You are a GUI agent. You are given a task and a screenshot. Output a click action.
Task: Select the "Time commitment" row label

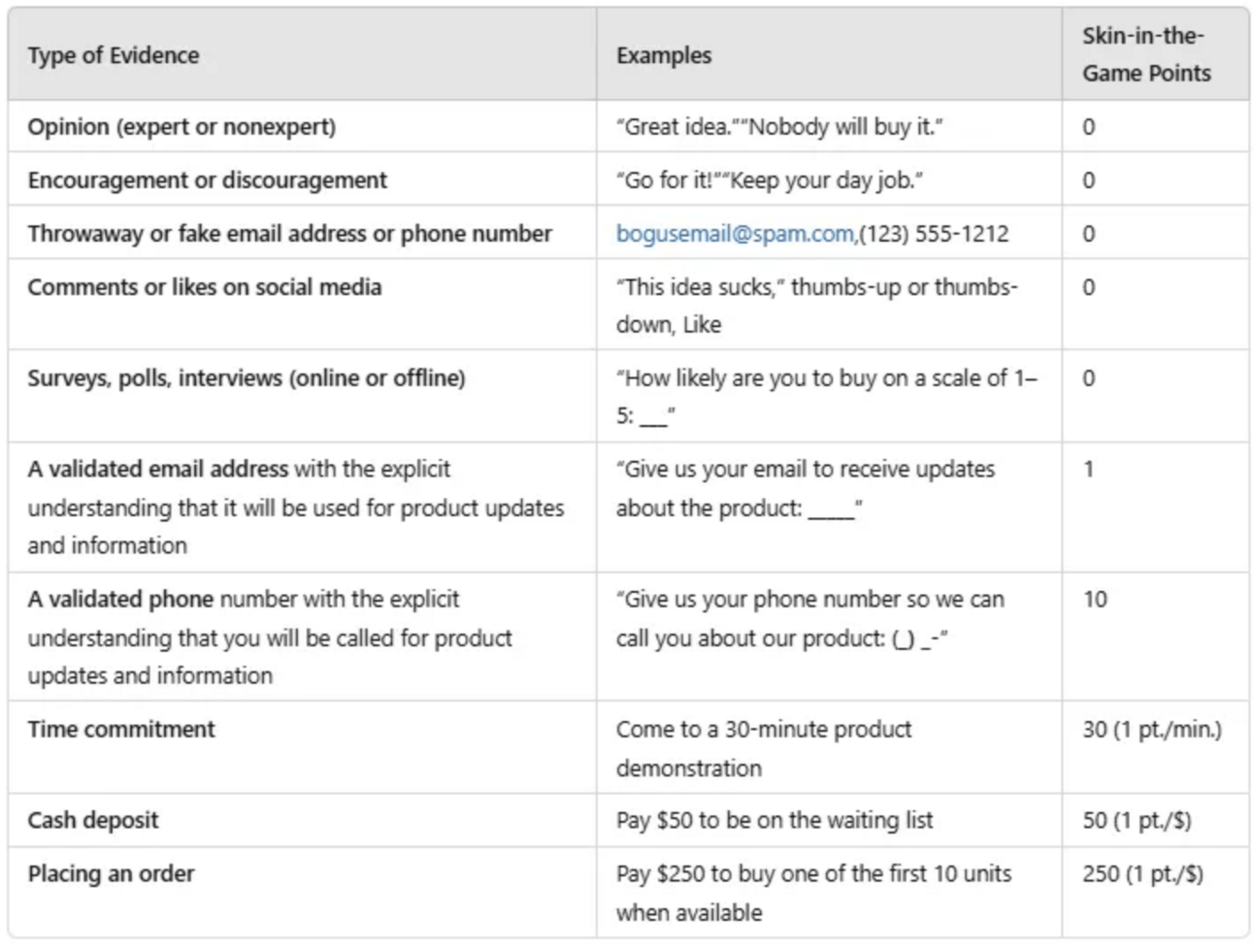(121, 730)
